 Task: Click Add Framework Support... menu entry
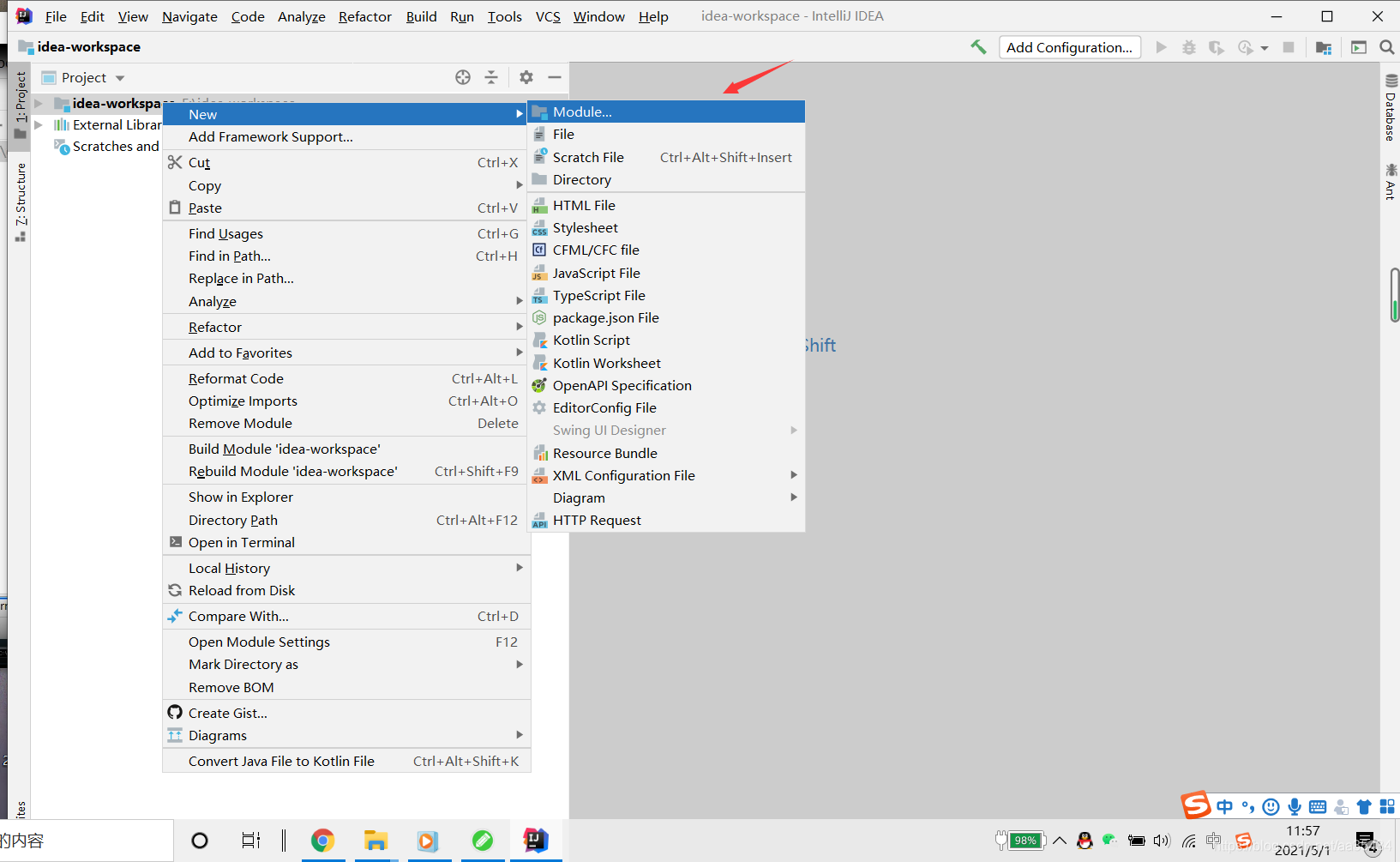click(x=346, y=136)
